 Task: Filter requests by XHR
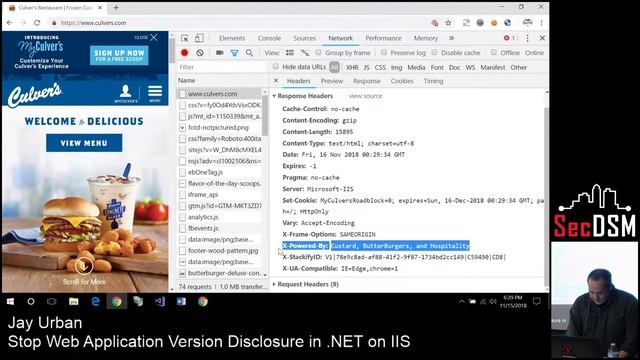click(x=352, y=67)
